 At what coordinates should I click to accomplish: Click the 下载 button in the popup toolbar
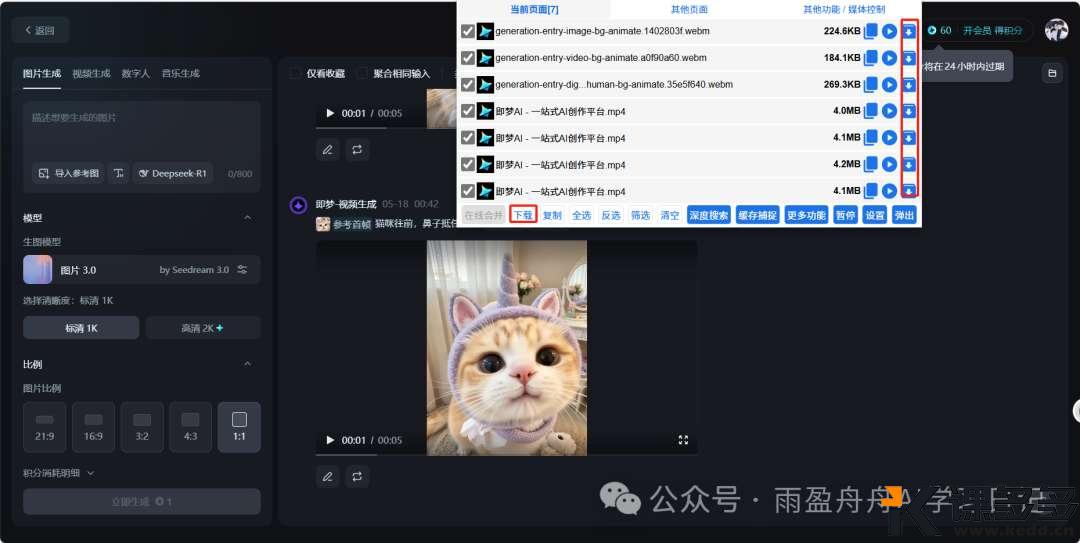522,215
